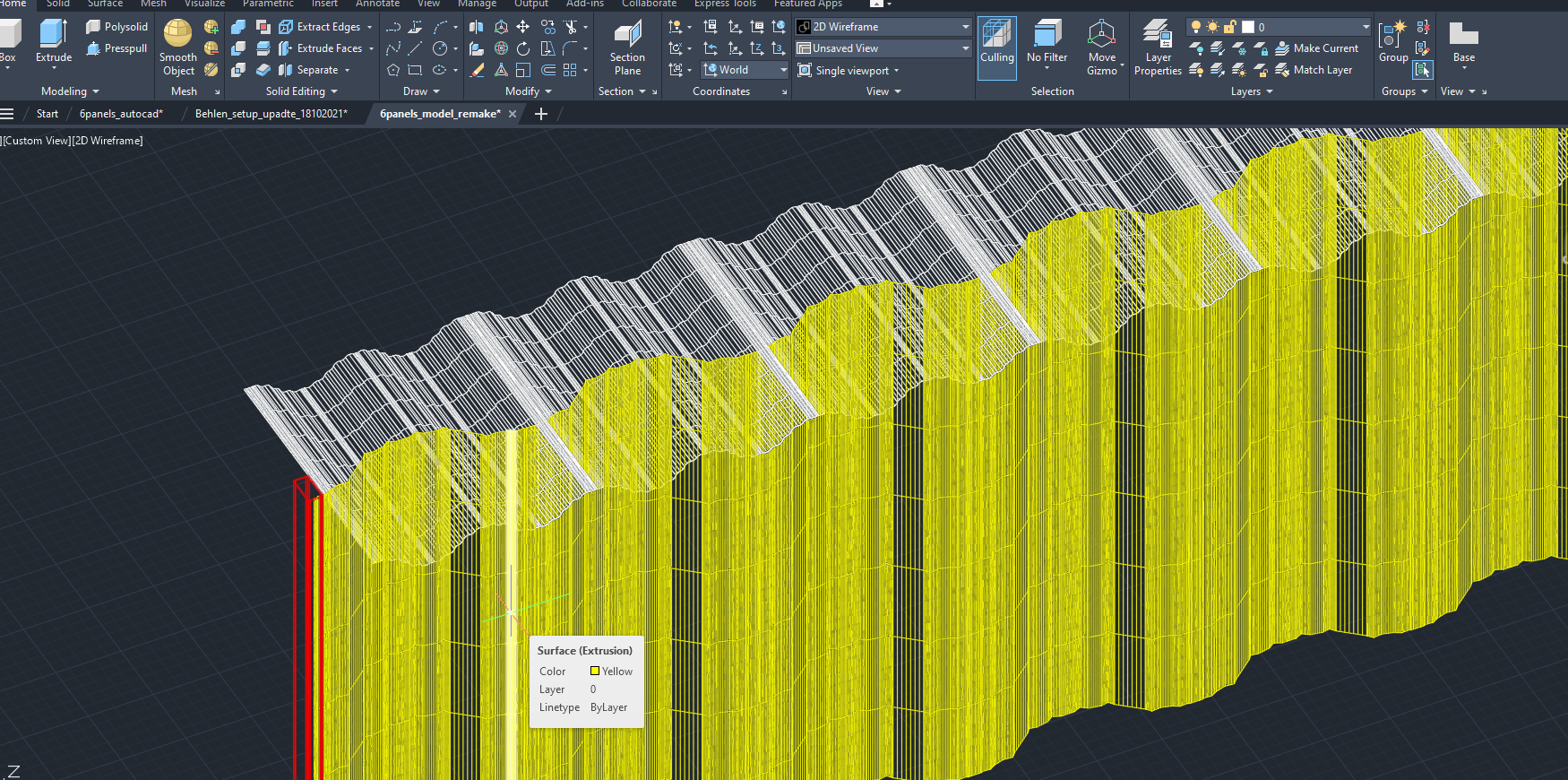Click the Separate solid tool
Viewport: 1568px width, 780px height.
[309, 70]
